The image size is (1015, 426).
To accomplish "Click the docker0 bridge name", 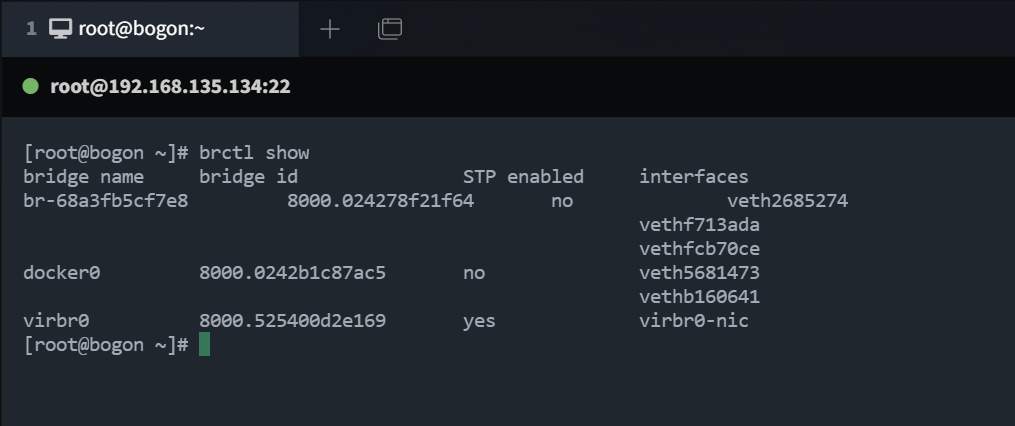I will [61, 273].
